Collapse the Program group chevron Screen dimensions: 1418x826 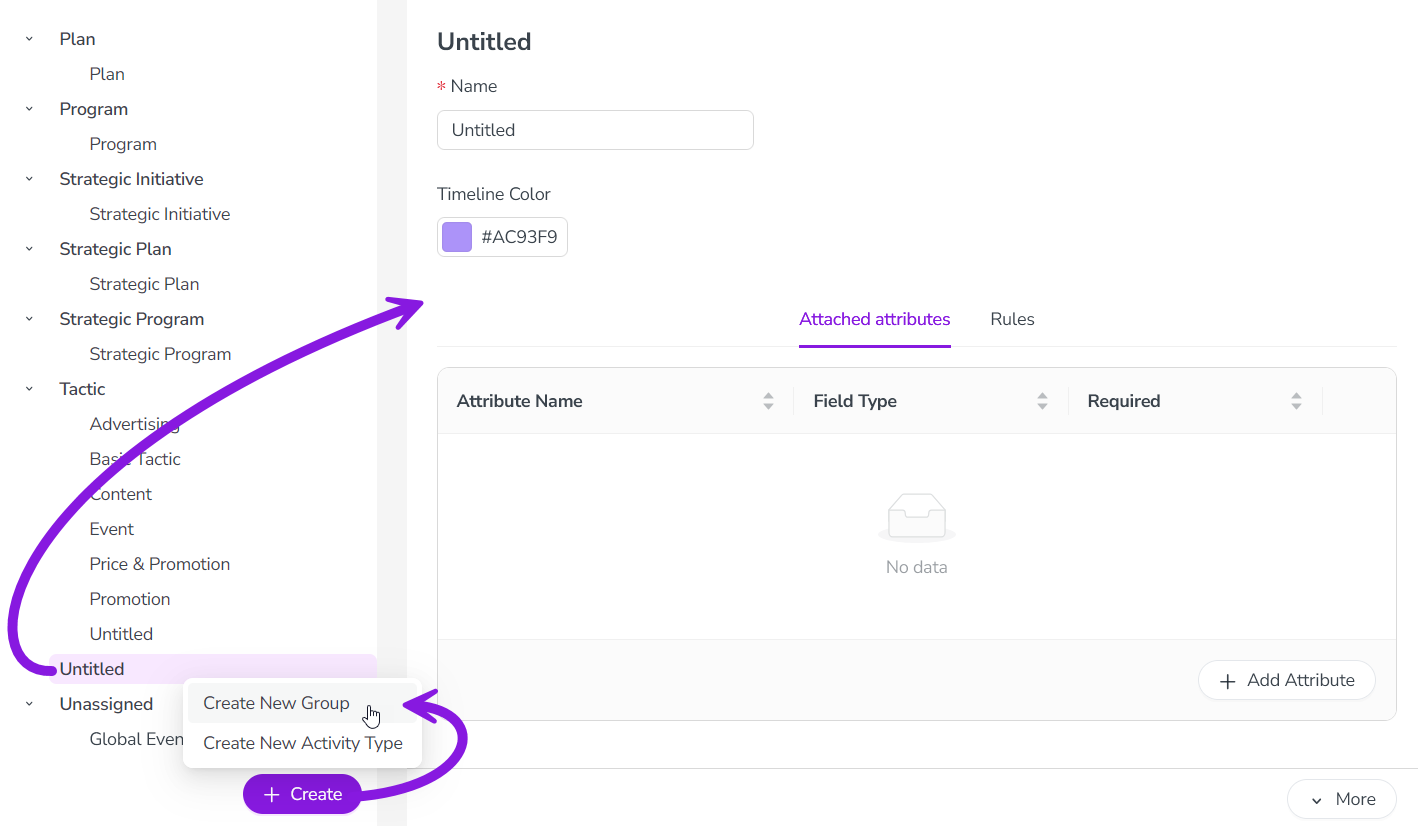coord(29,109)
